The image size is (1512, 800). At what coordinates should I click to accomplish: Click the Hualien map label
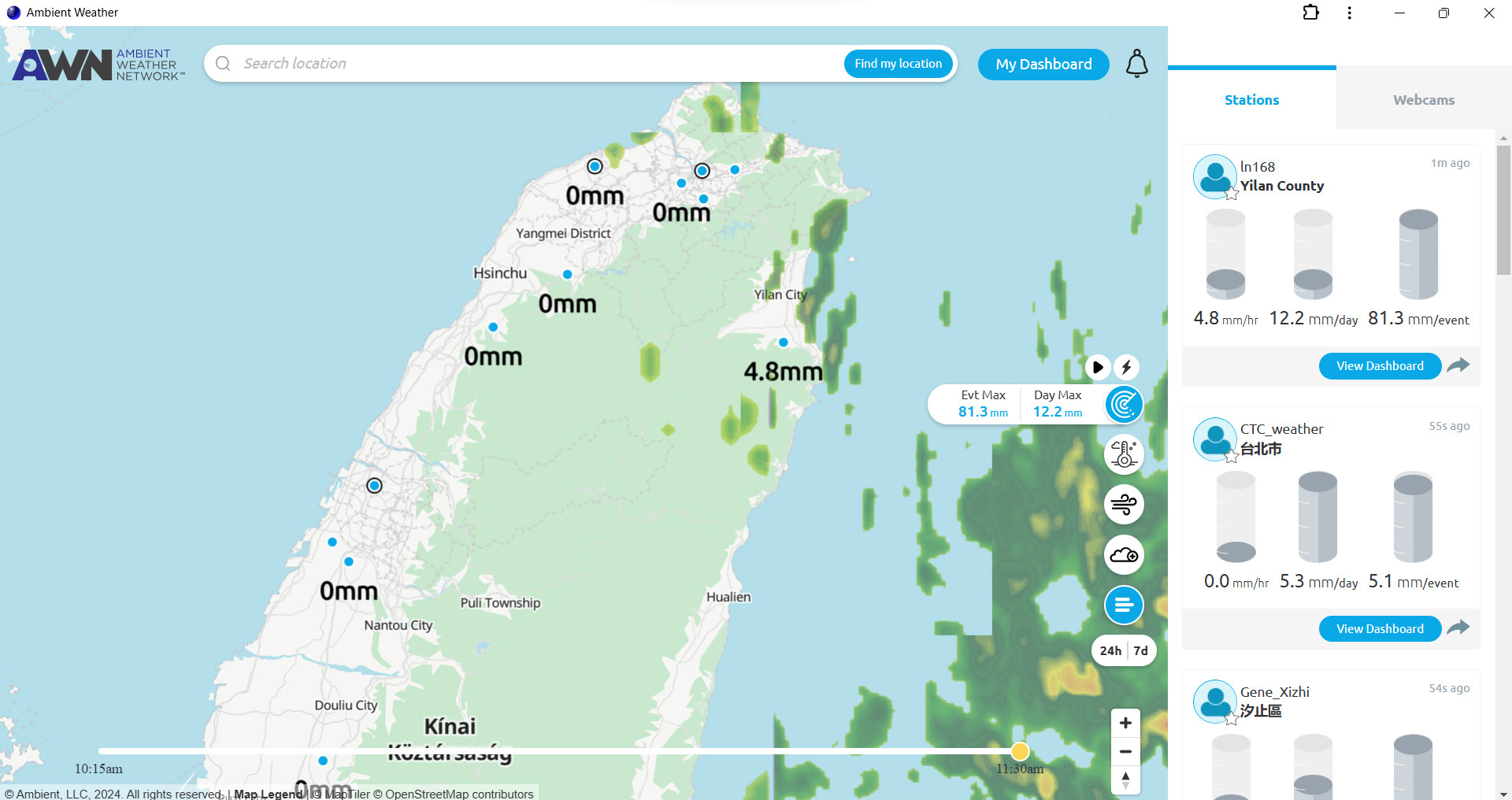point(728,597)
